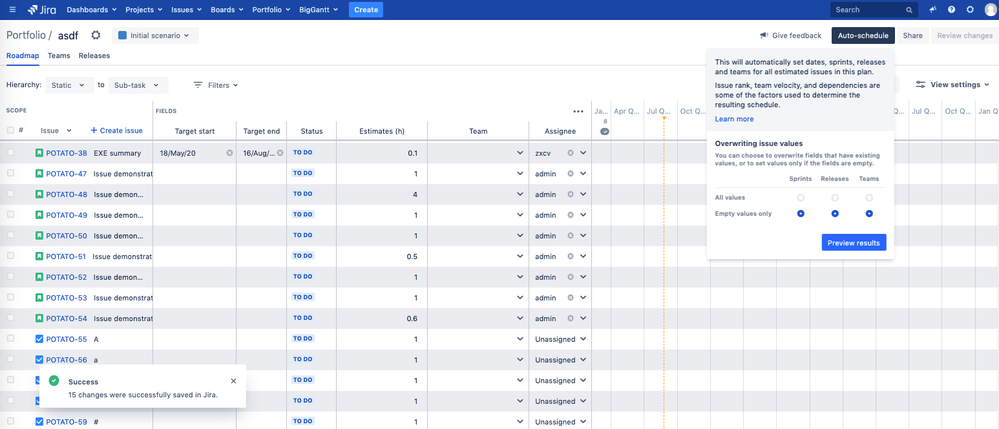Click the plus icon of Create issue
The image size is (999, 429).
94,131
